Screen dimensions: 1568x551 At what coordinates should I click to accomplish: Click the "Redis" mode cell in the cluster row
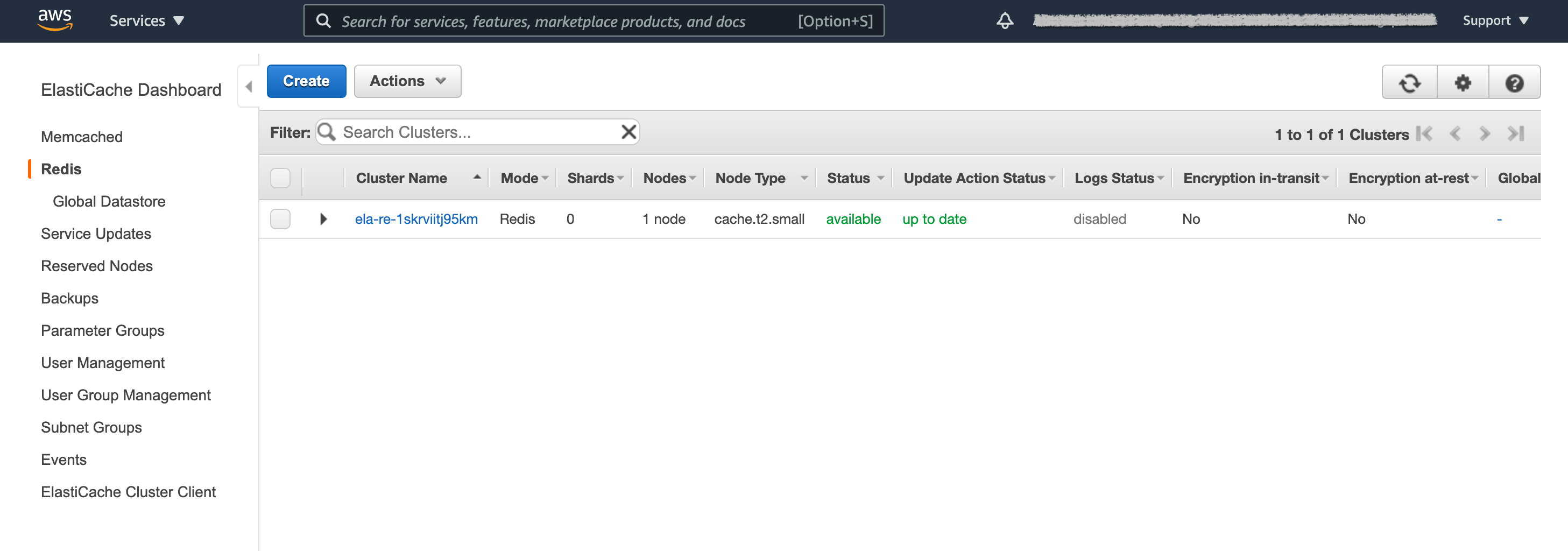[517, 219]
